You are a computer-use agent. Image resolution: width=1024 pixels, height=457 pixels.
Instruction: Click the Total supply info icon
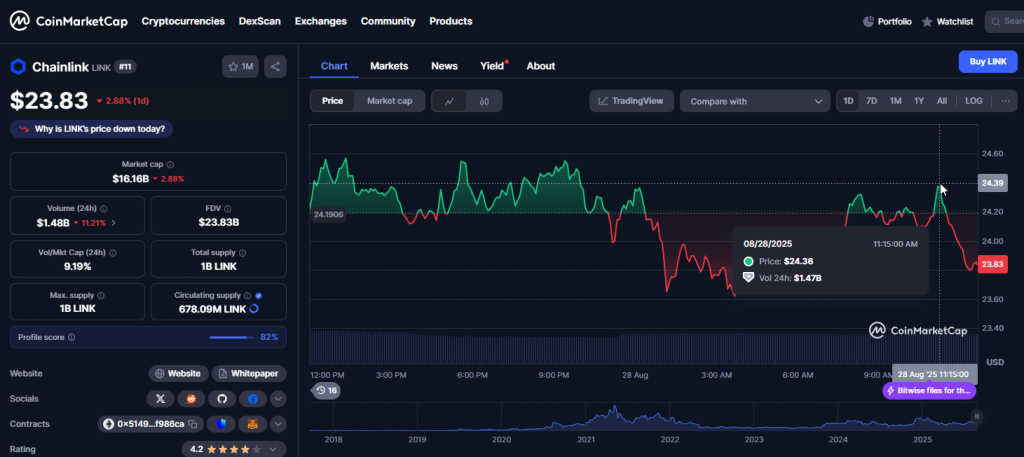pos(243,253)
